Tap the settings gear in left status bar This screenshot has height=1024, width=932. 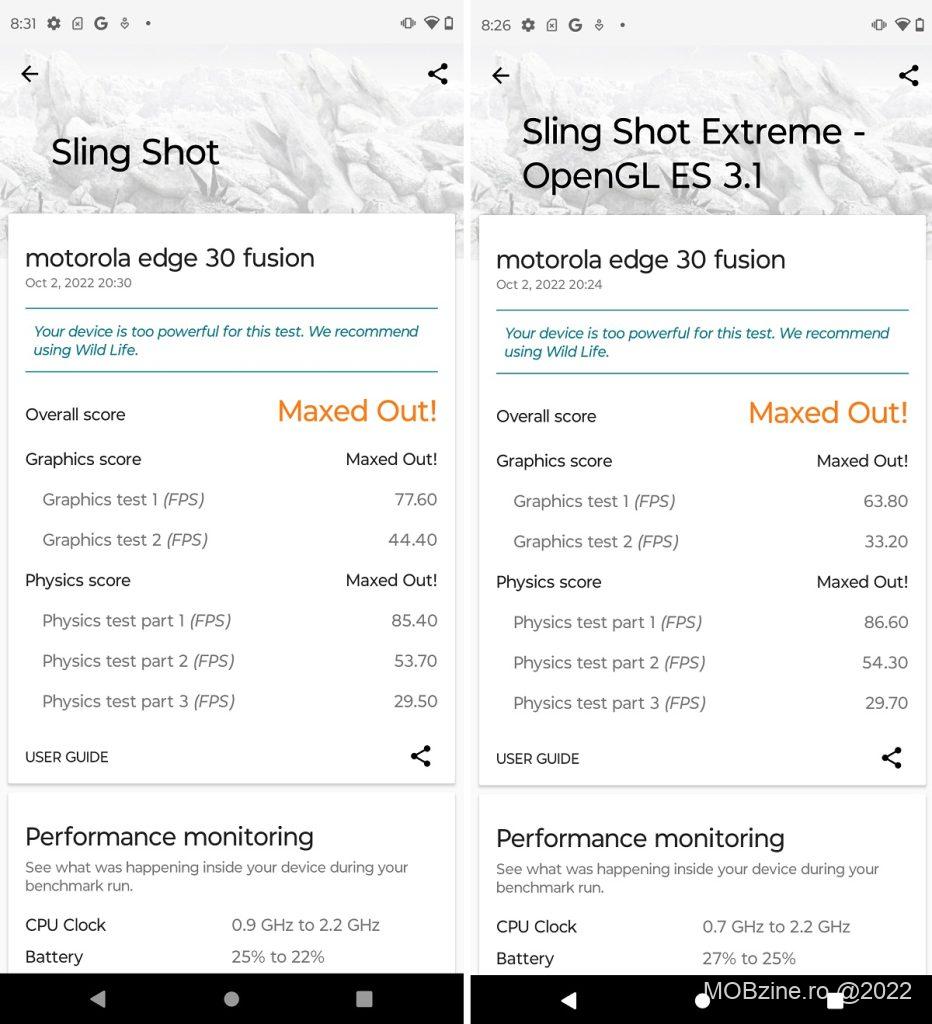tap(54, 24)
